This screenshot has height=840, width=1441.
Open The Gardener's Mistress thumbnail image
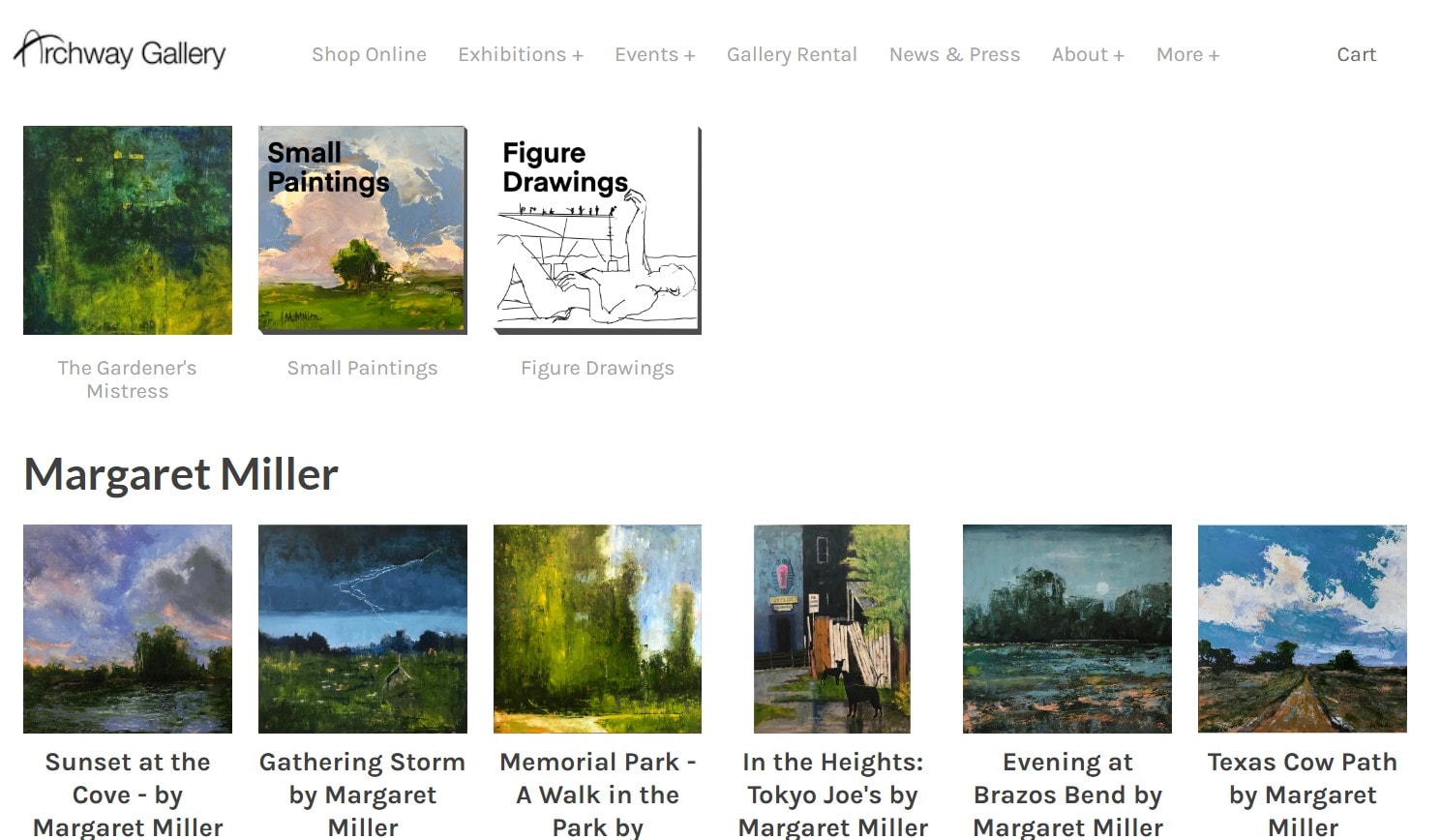click(128, 230)
